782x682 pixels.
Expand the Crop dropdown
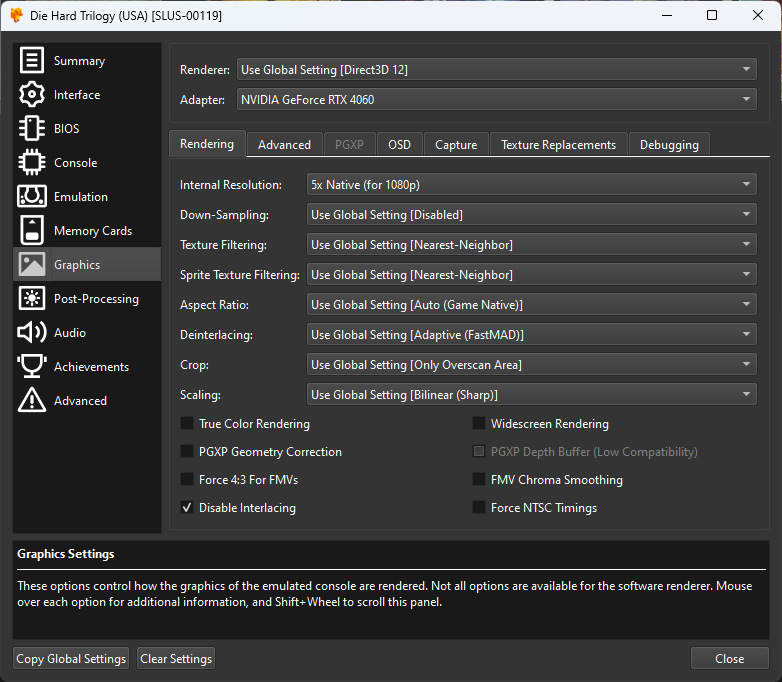[532, 364]
